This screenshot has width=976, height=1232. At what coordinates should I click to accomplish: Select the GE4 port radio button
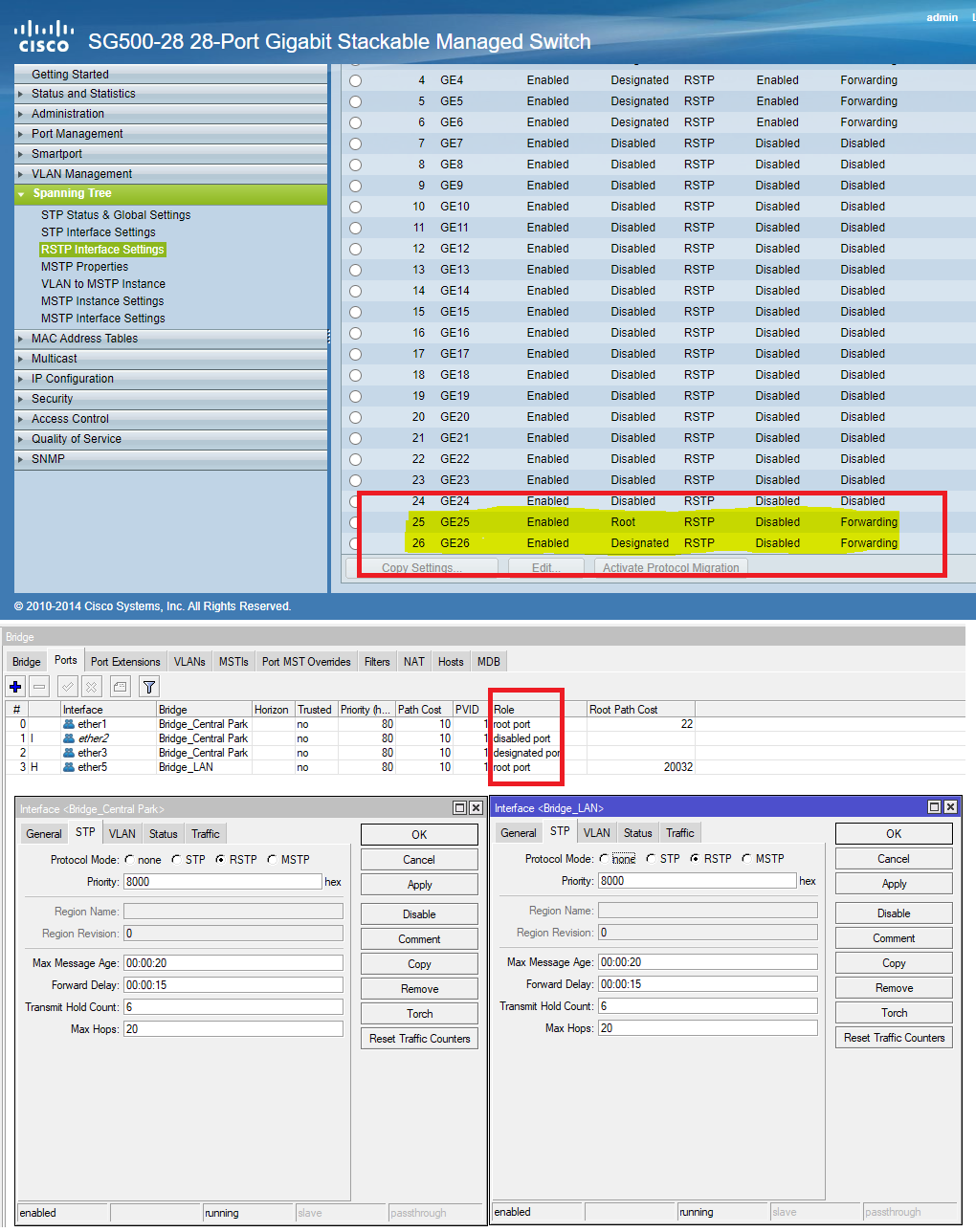click(x=356, y=81)
